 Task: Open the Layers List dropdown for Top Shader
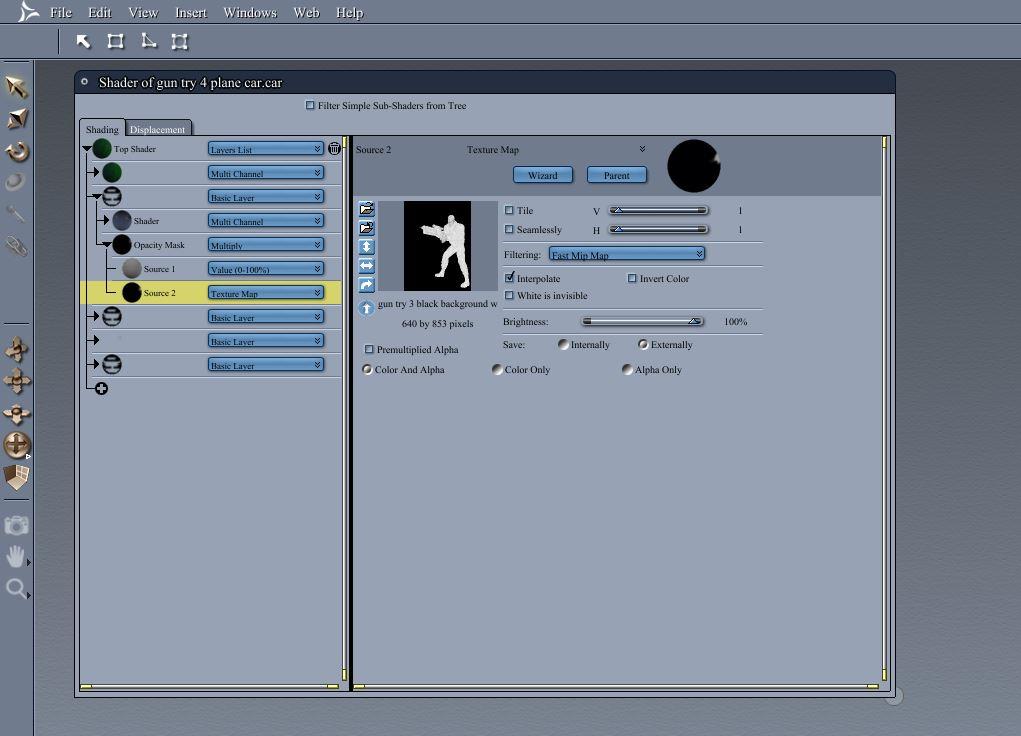tap(266, 149)
